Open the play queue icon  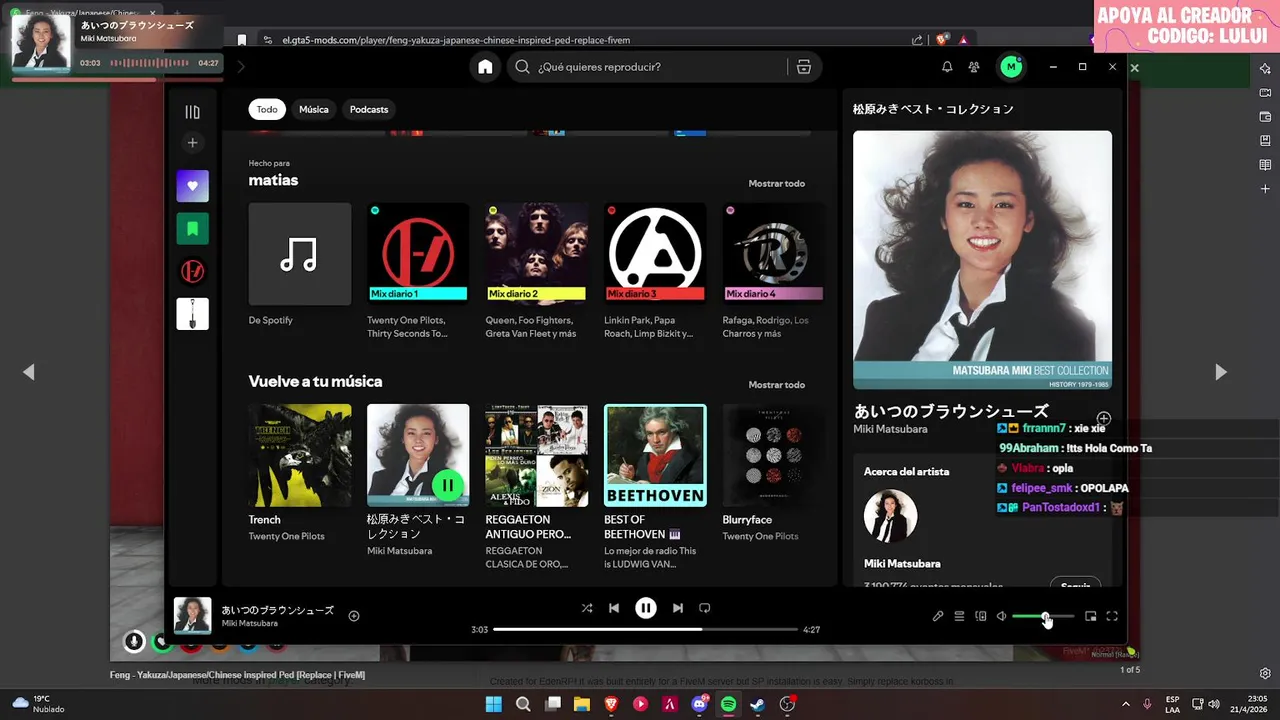coord(959,616)
